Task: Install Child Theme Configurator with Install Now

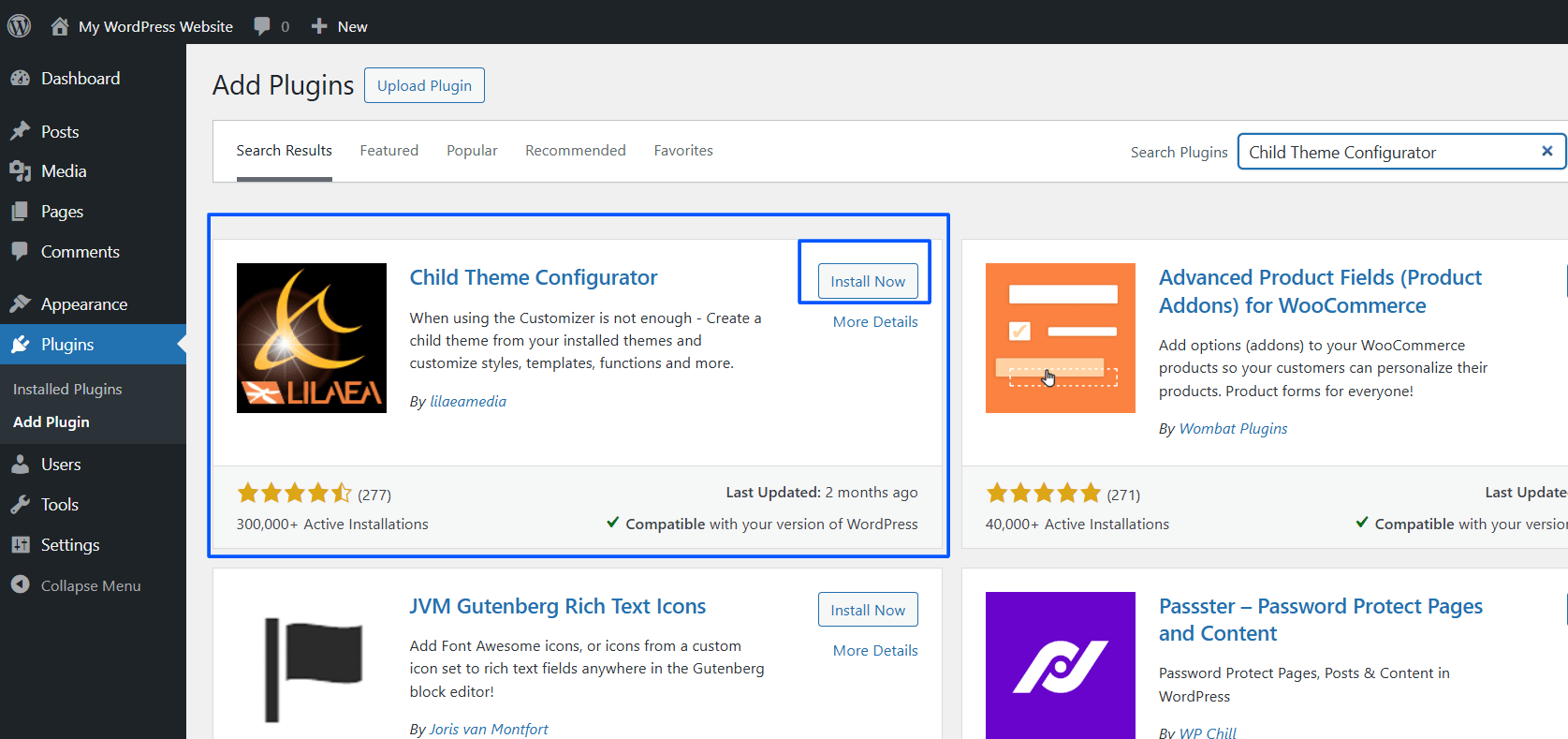Action: click(x=868, y=281)
